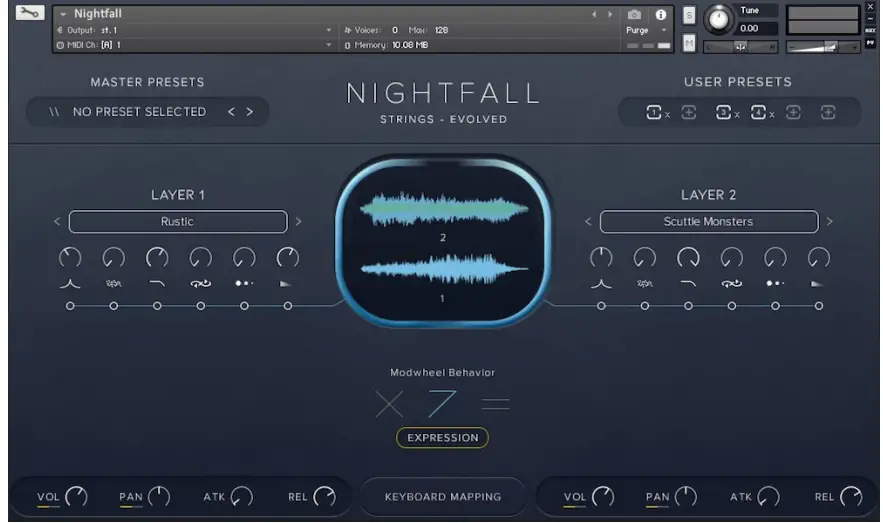Select the slanted-line modwheel behavior
Image resolution: width=883 pixels, height=523 pixels.
point(442,404)
